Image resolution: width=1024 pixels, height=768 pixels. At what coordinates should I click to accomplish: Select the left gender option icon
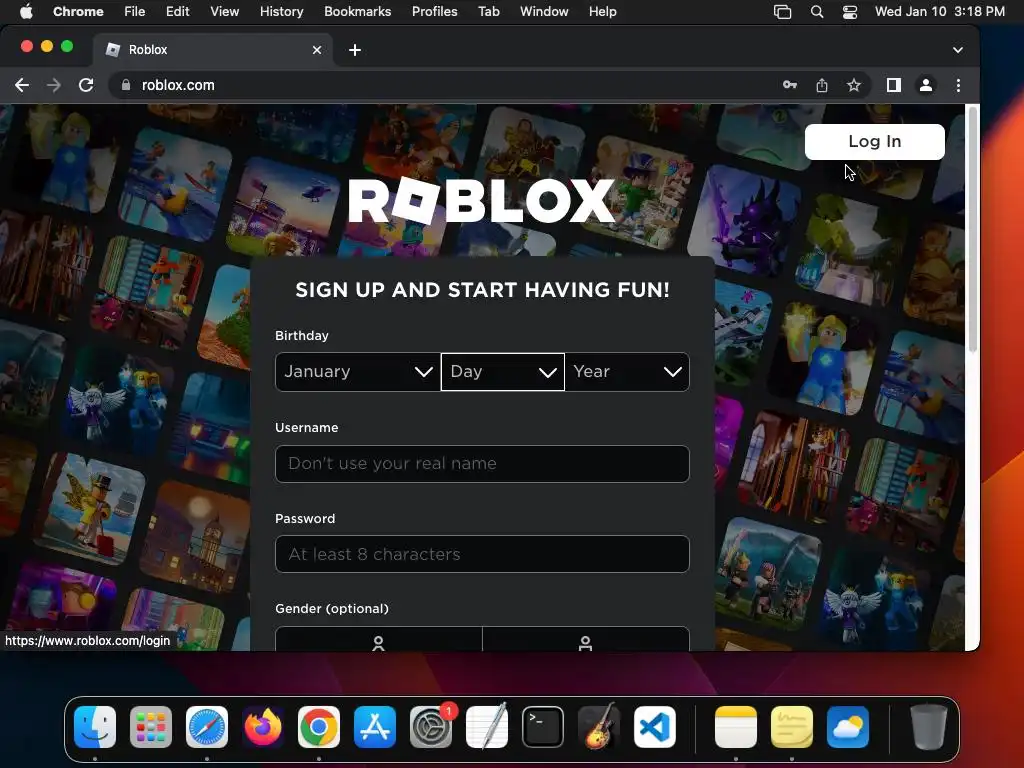coord(378,643)
